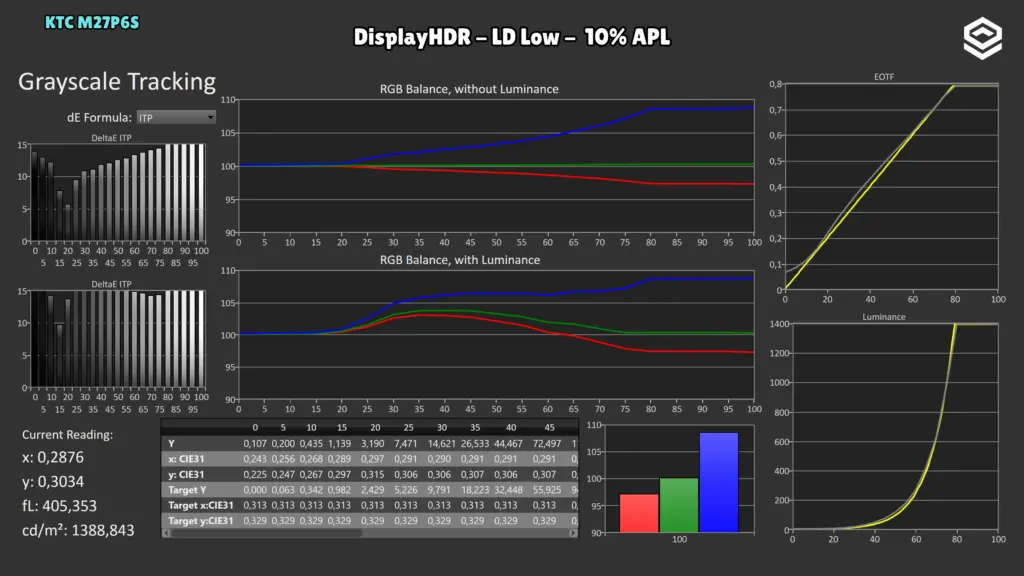Click the Target Y cell reading 32,448
1024x576 pixels.
[x=508, y=490]
